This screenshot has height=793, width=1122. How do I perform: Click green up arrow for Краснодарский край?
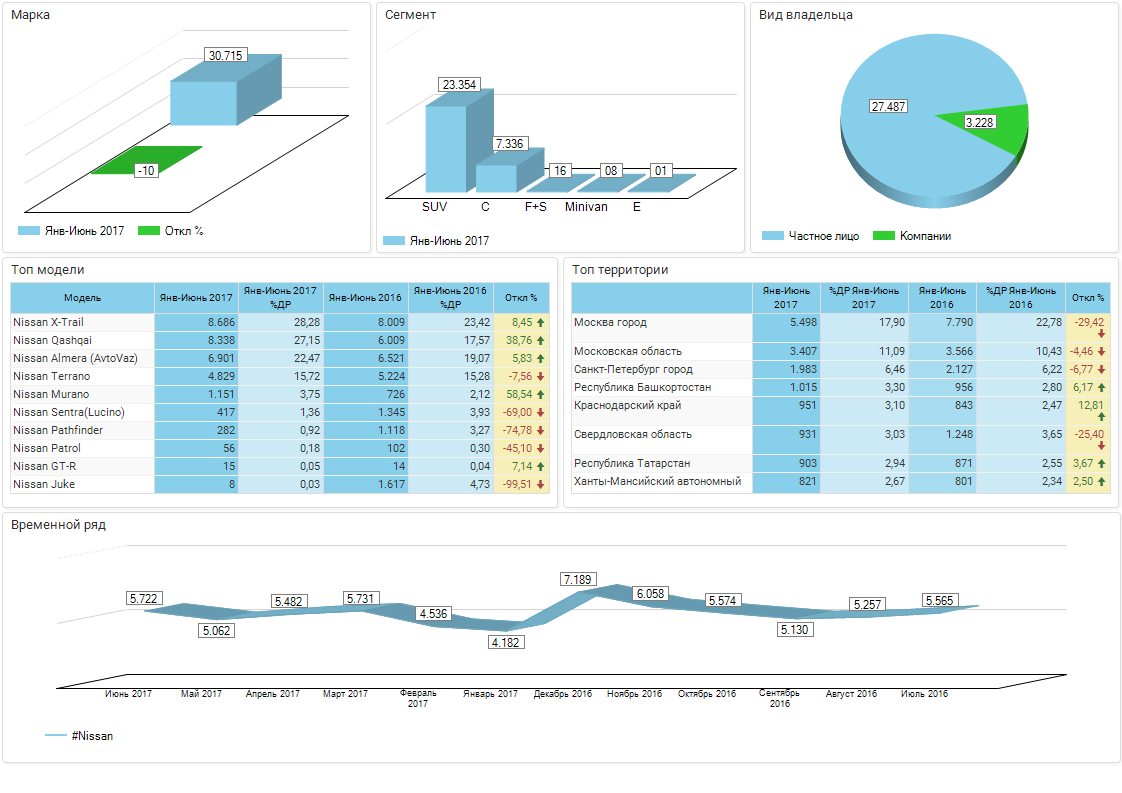[x=1101, y=416]
